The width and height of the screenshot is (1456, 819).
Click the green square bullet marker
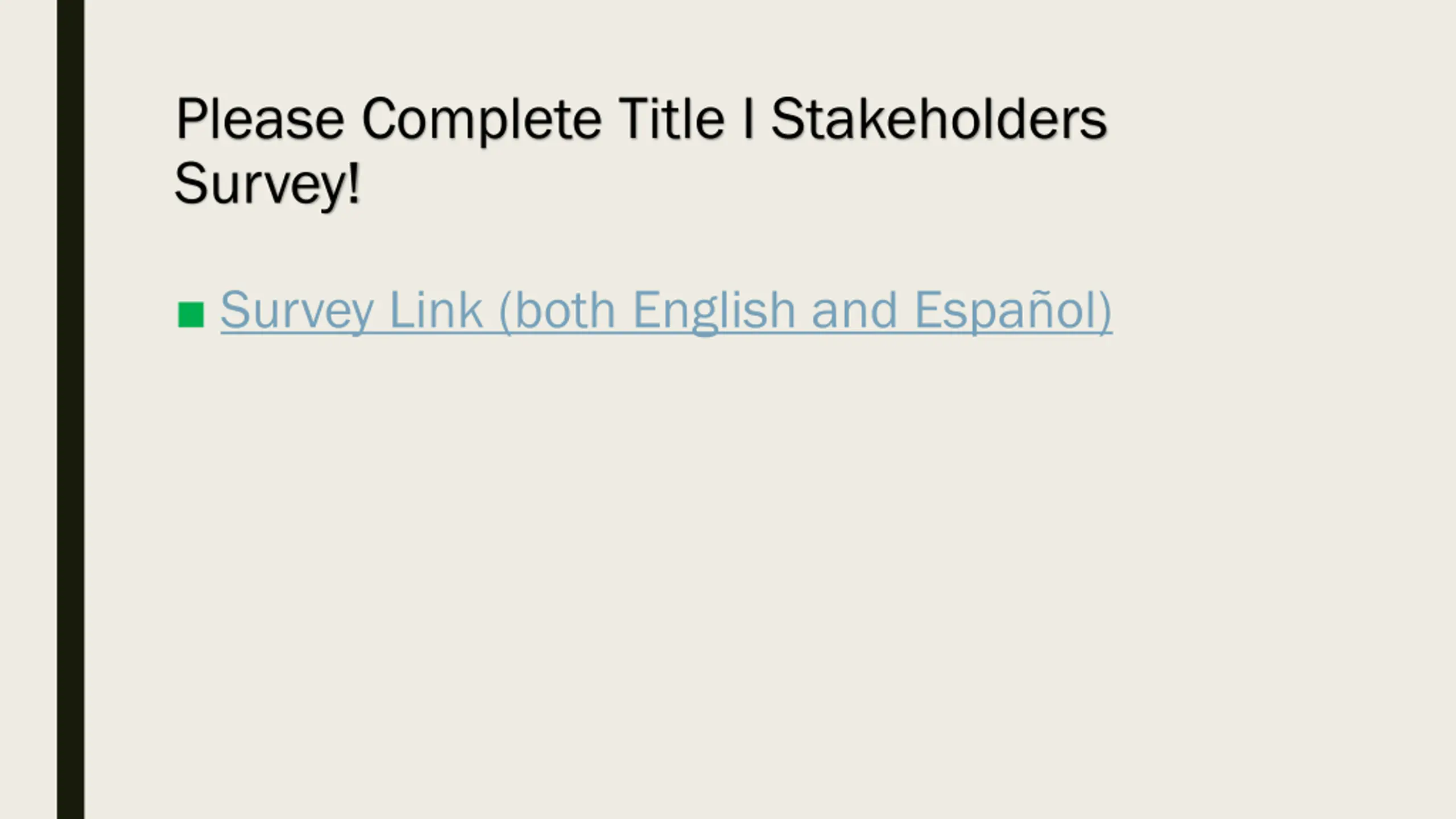pos(191,315)
